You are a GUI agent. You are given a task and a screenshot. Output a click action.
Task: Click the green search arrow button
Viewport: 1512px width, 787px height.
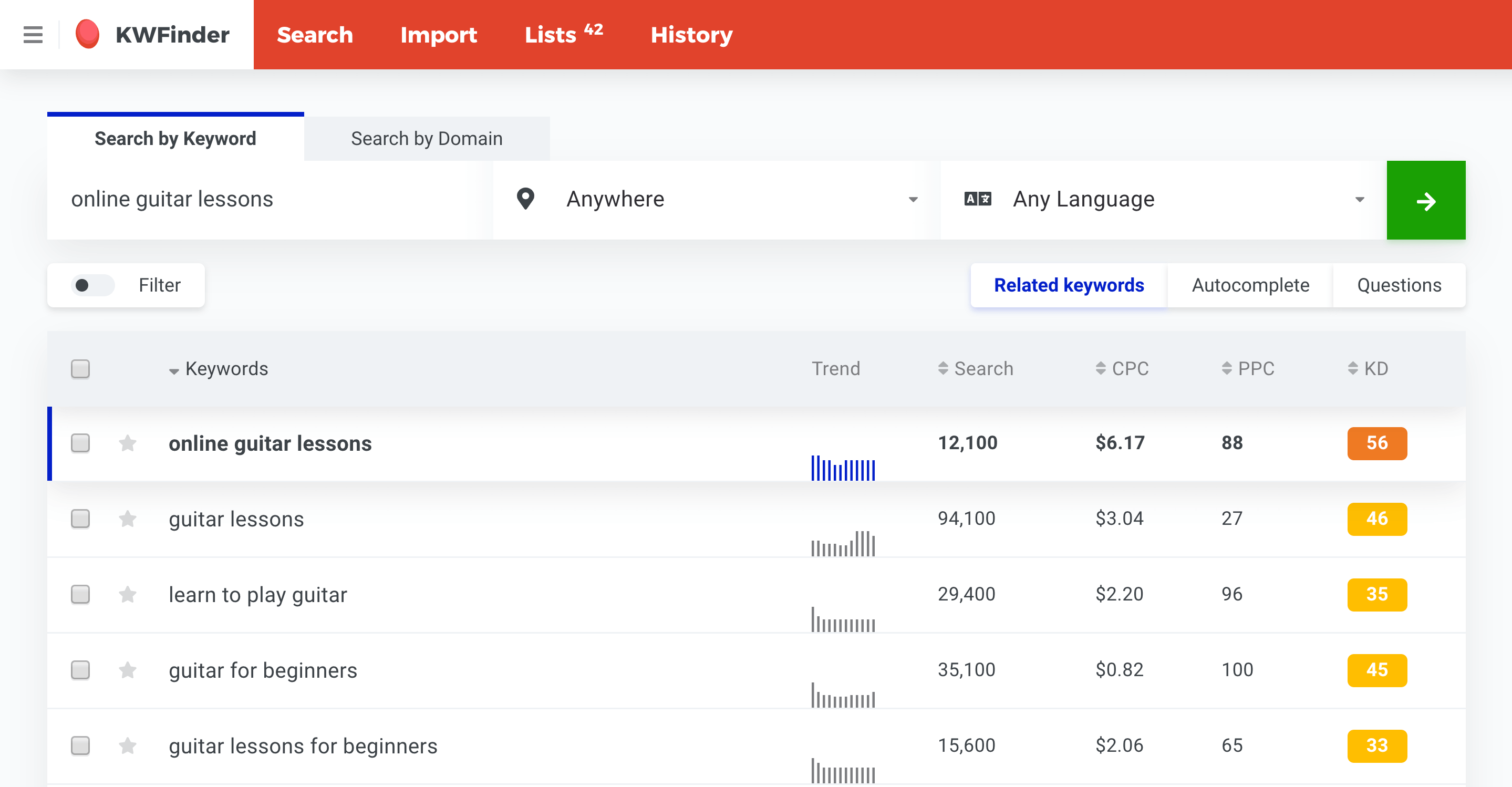pyautogui.click(x=1426, y=200)
